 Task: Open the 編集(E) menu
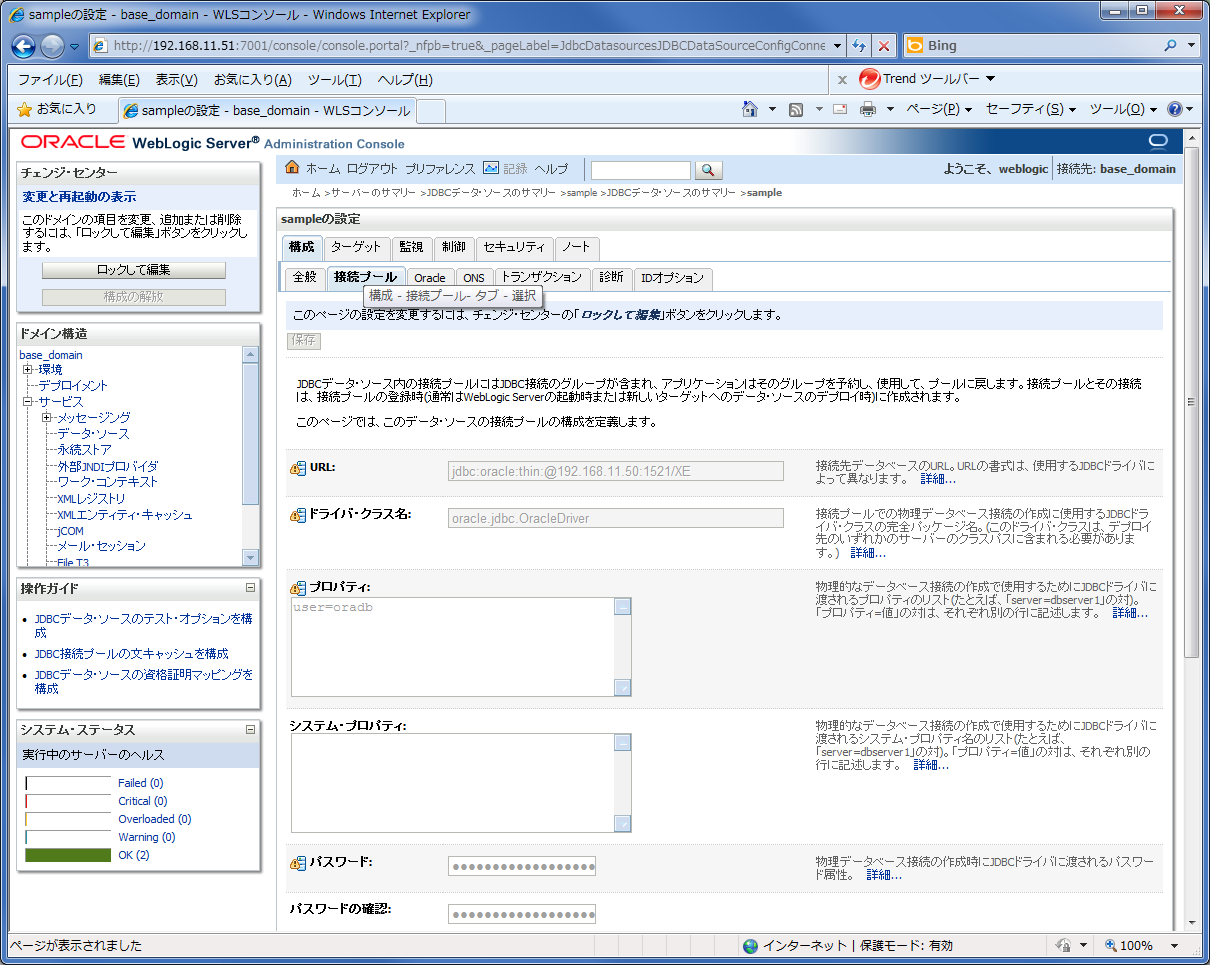tap(119, 80)
